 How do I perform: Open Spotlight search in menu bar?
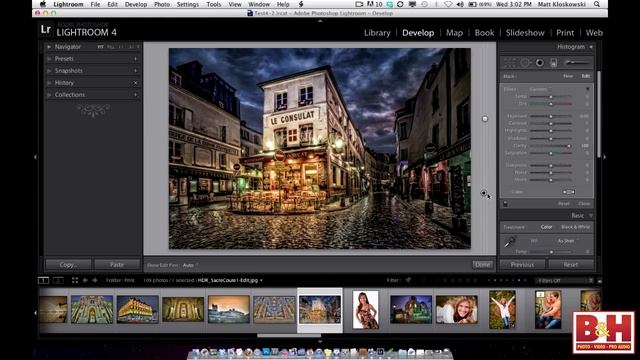tap(597, 4)
